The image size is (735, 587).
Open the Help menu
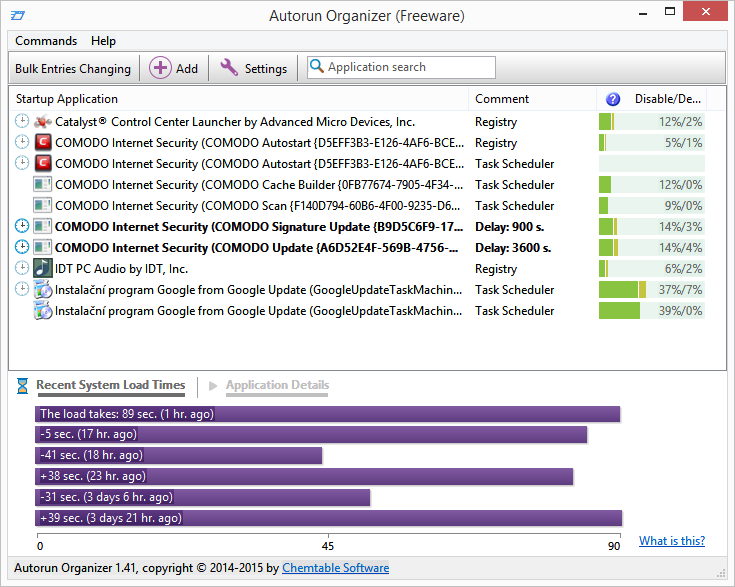103,41
